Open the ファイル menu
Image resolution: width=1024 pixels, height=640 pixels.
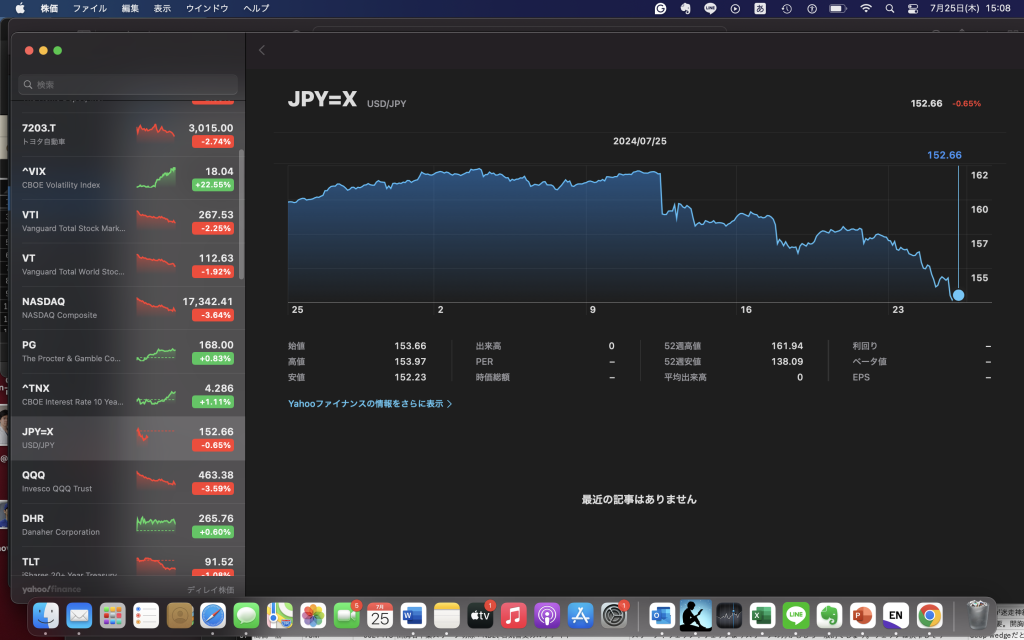pos(90,8)
